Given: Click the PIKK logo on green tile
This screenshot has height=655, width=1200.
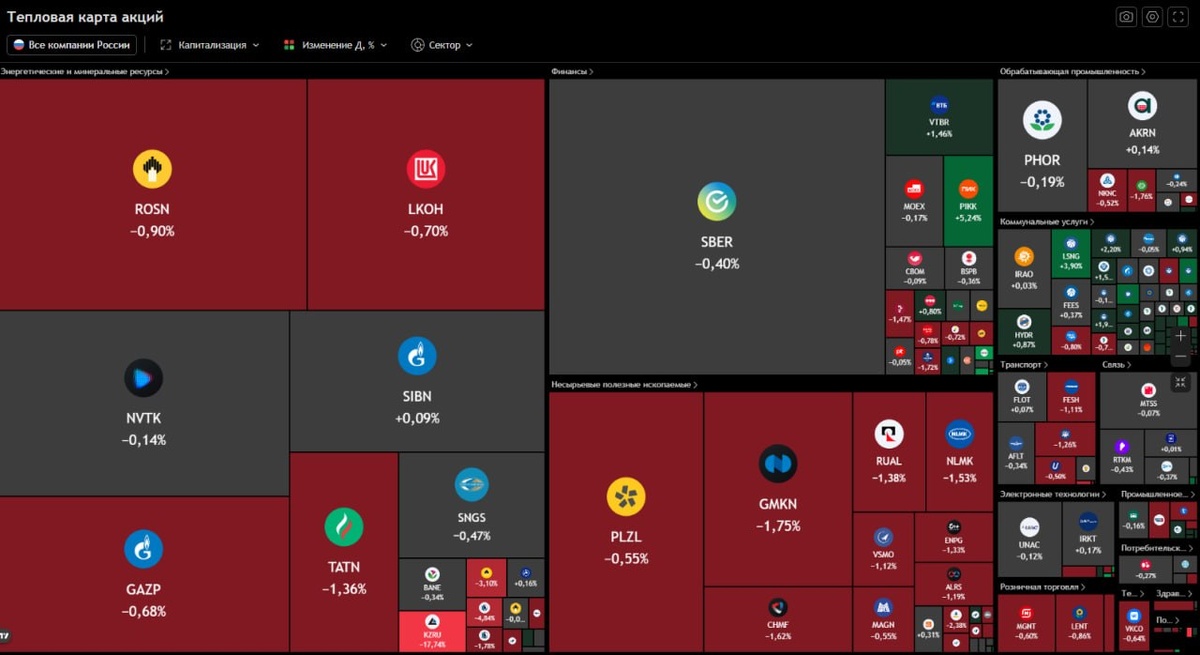Looking at the screenshot, I should [968, 188].
